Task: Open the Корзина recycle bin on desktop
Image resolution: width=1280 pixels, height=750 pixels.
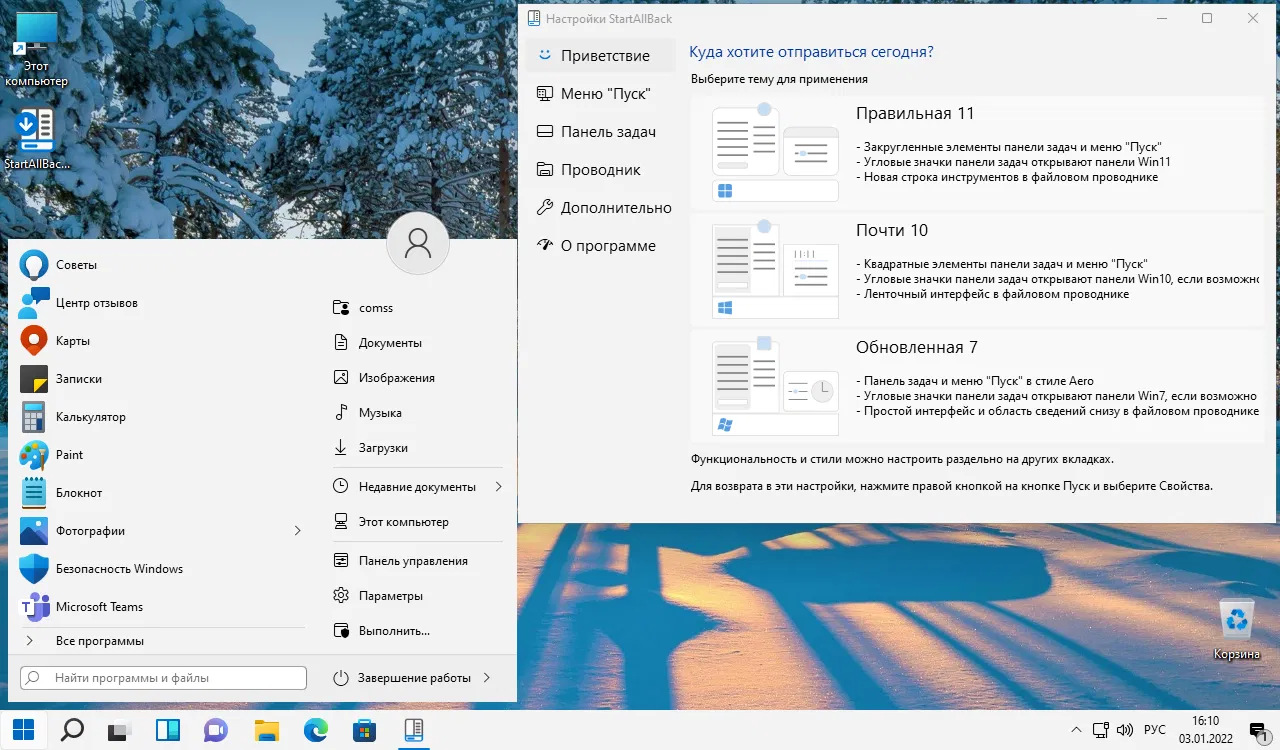Action: (x=1237, y=630)
